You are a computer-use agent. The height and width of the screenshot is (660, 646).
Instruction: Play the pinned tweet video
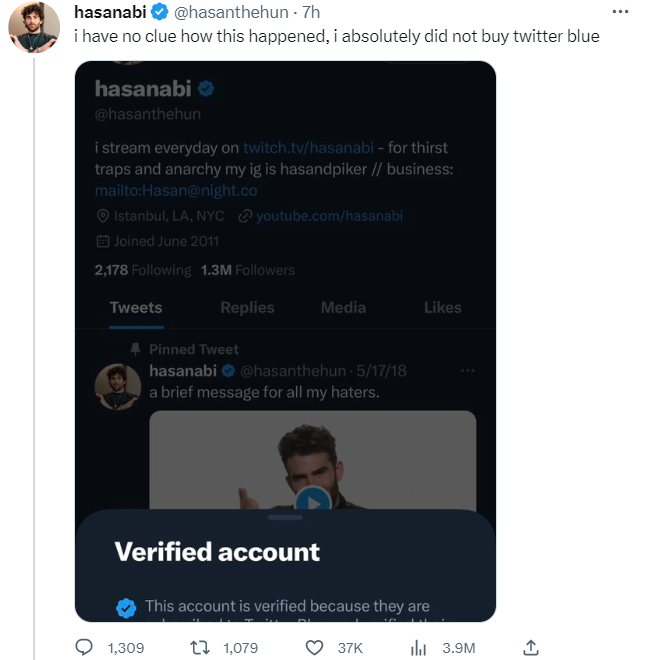(x=313, y=501)
